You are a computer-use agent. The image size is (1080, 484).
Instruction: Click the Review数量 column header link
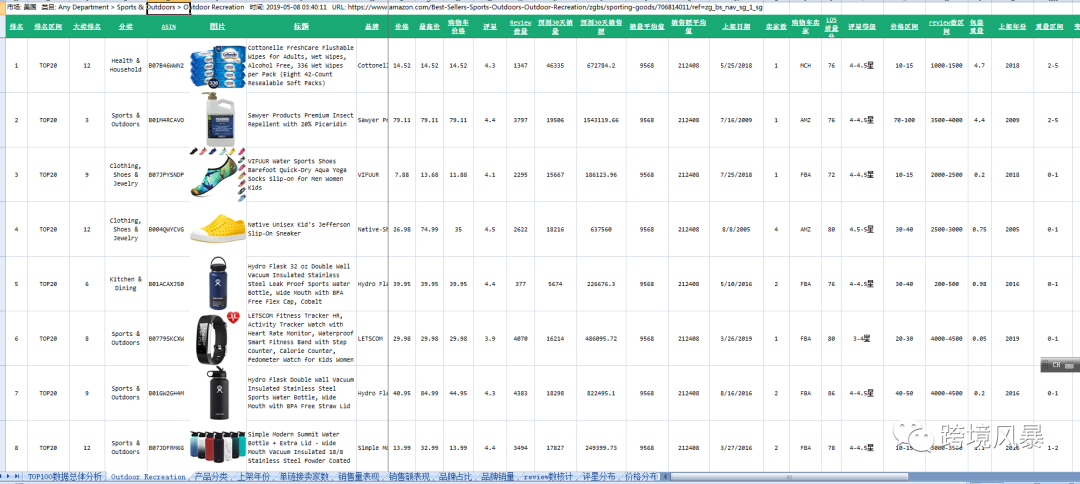click(x=521, y=26)
